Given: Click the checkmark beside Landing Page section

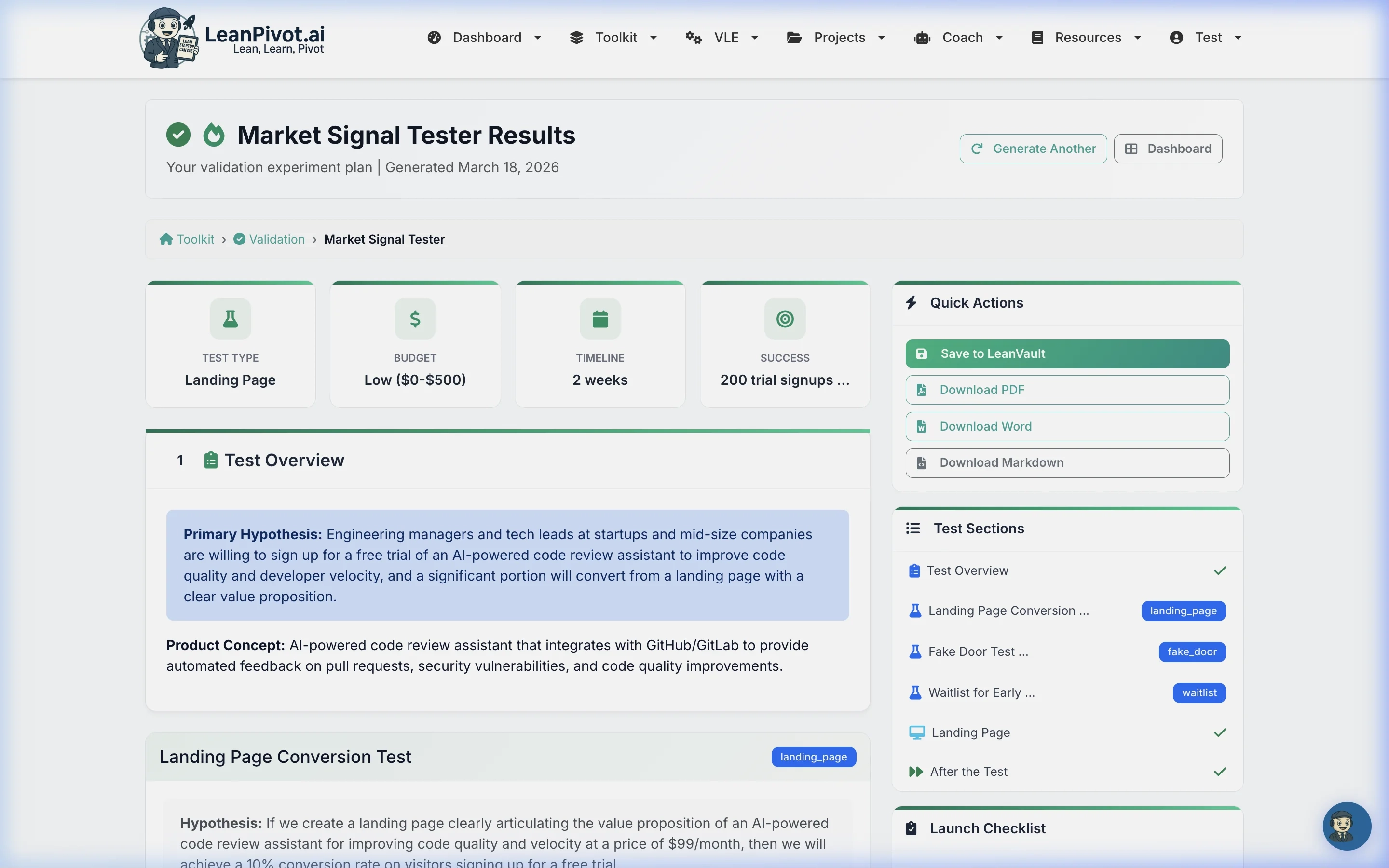Looking at the screenshot, I should pos(1220,732).
